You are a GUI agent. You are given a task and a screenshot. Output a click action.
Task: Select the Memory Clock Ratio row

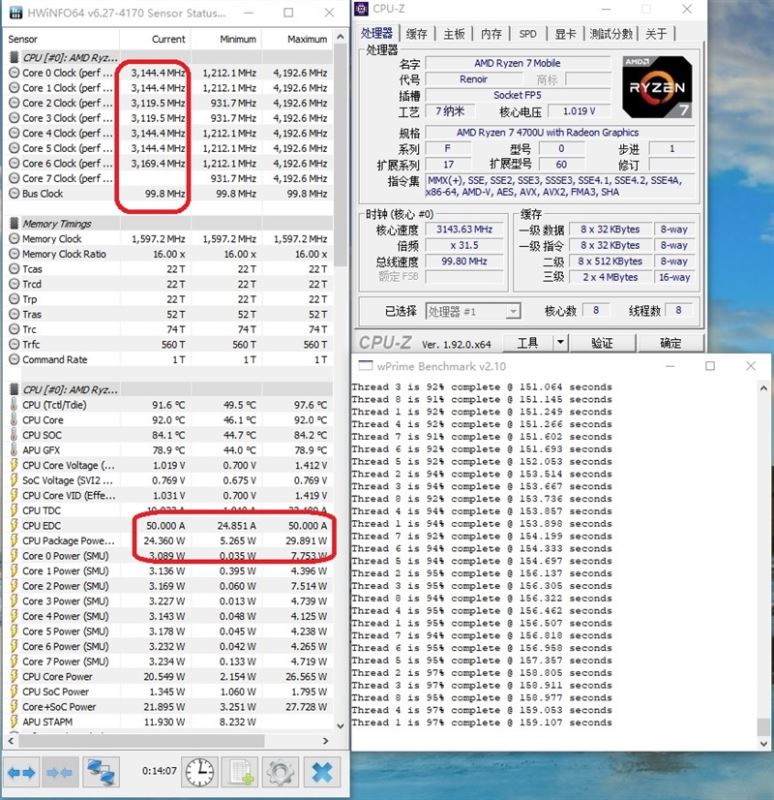pos(168,254)
